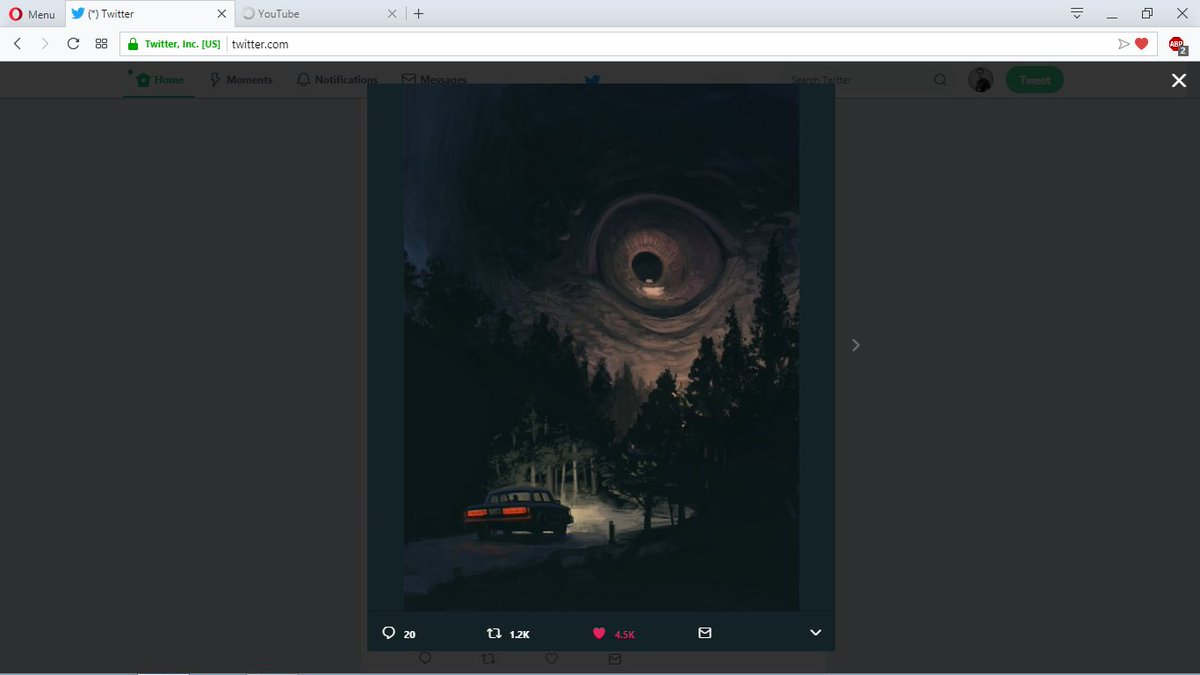
Task: Send page to My Flow icon
Action: click(1124, 44)
